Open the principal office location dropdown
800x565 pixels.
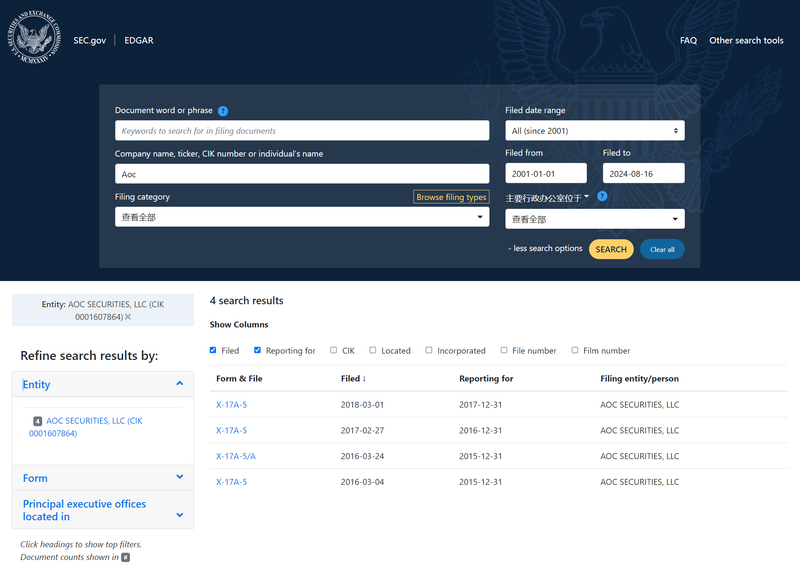pyautogui.click(x=595, y=219)
